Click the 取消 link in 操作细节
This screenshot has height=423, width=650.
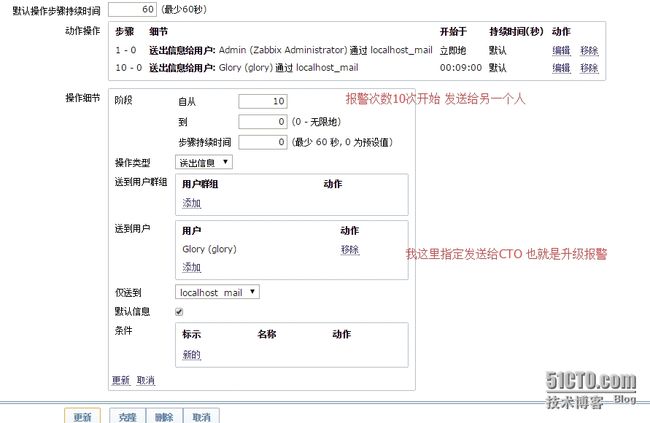tap(146, 380)
